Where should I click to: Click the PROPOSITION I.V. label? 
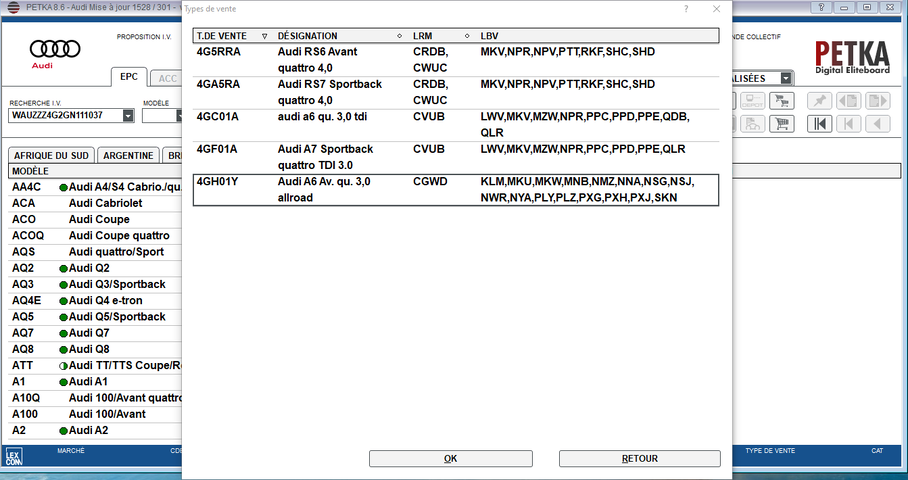(x=144, y=37)
